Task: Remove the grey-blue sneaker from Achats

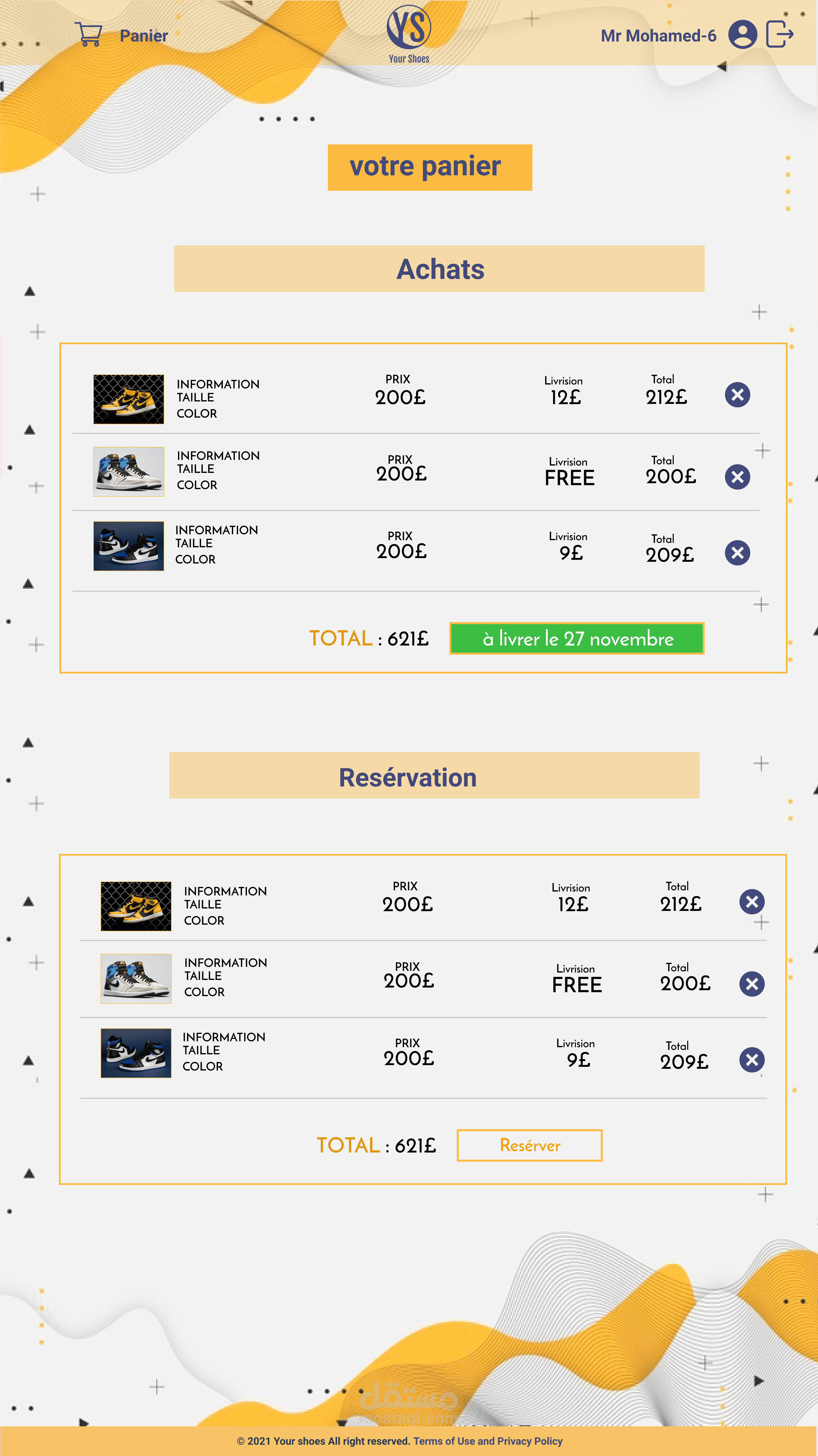Action: coord(737,477)
